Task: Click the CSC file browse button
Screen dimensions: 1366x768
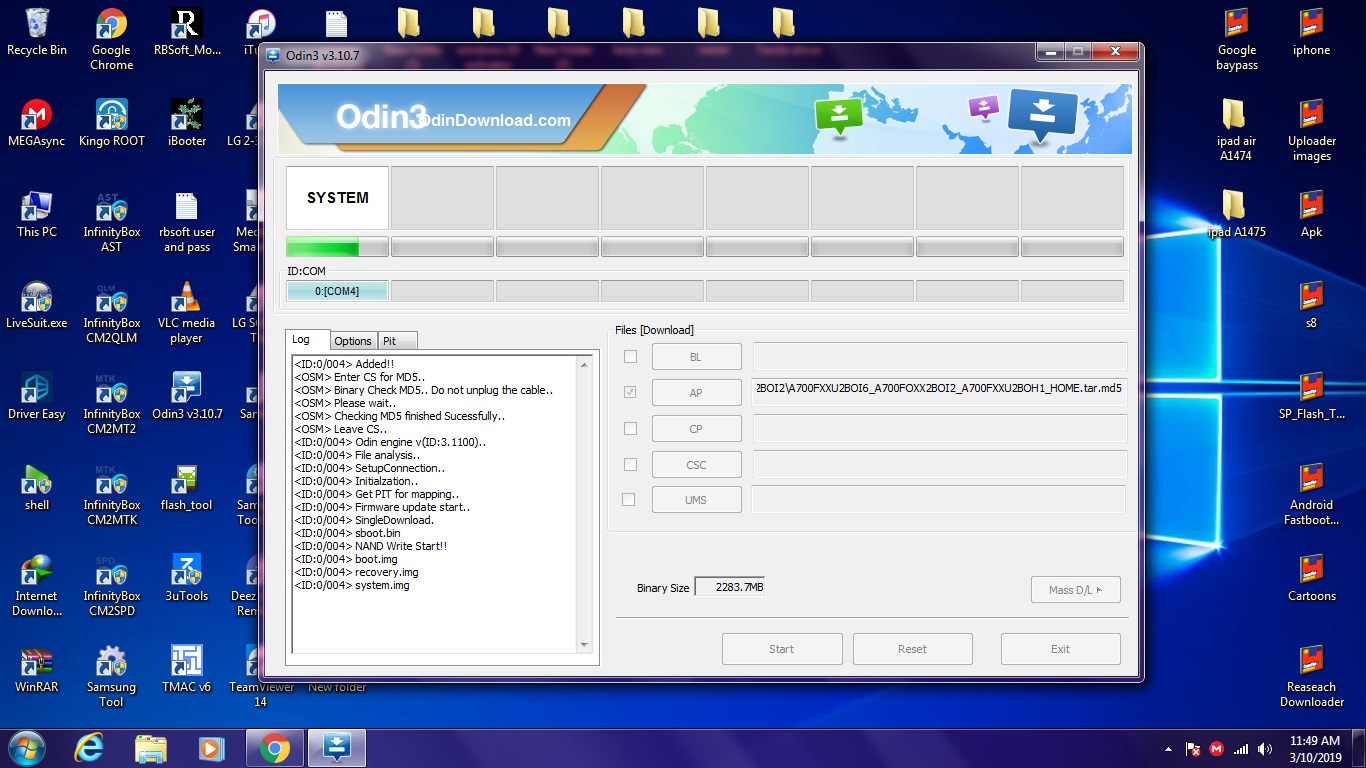Action: click(x=696, y=465)
